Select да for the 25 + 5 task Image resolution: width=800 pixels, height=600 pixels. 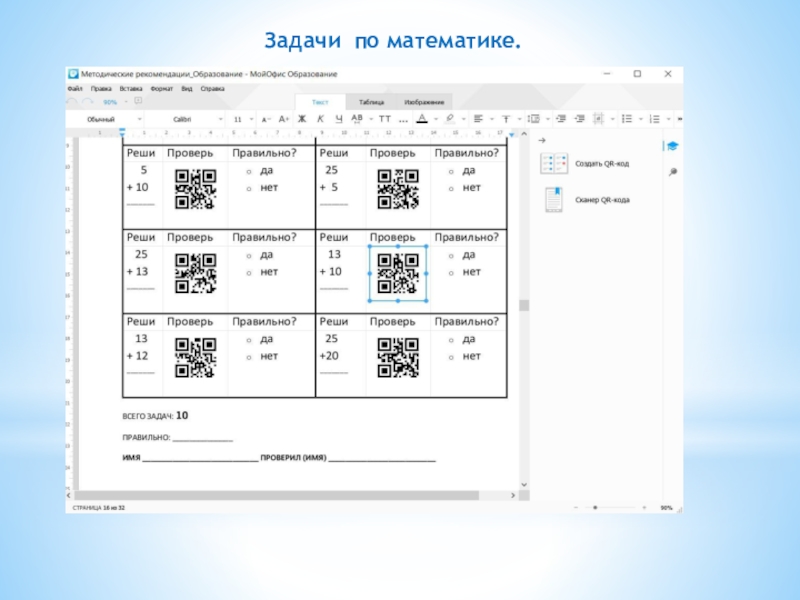tap(451, 172)
